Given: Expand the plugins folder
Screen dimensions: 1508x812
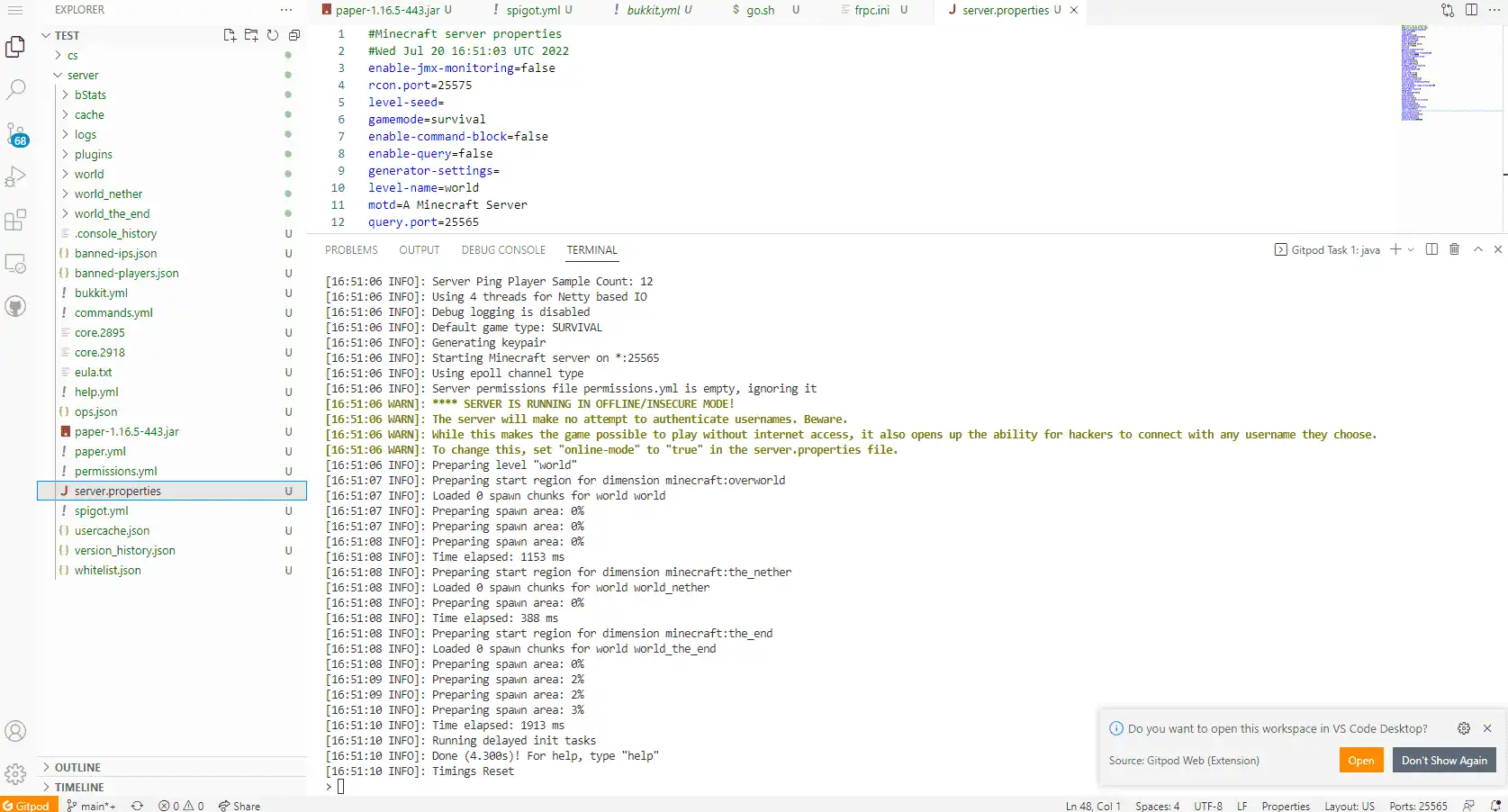Looking at the screenshot, I should (93, 154).
